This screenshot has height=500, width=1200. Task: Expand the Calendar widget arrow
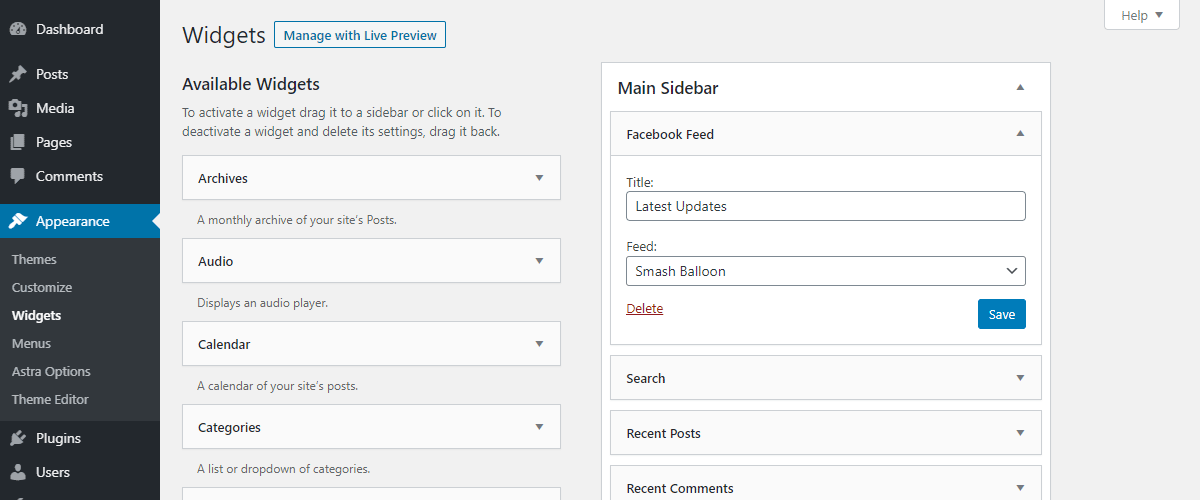point(539,344)
